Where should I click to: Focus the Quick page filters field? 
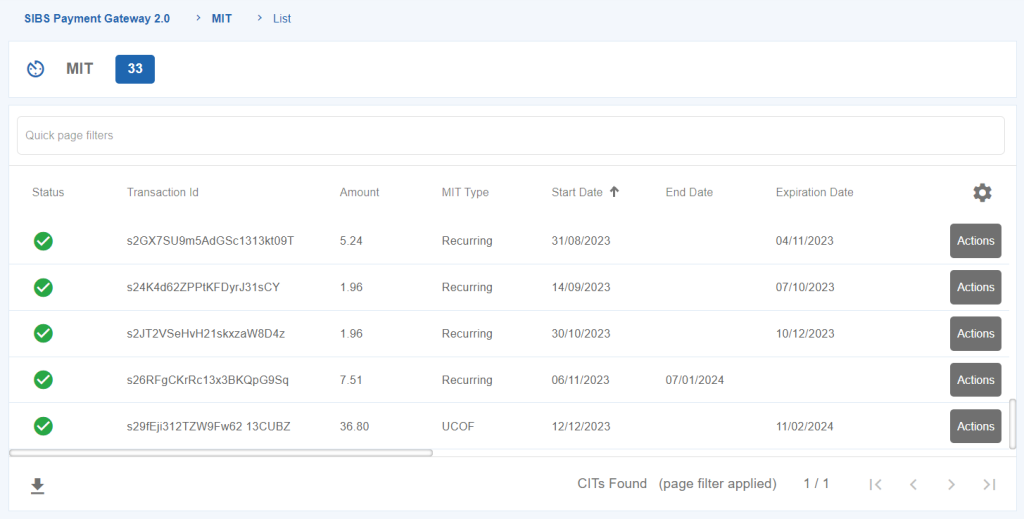[x=510, y=135]
